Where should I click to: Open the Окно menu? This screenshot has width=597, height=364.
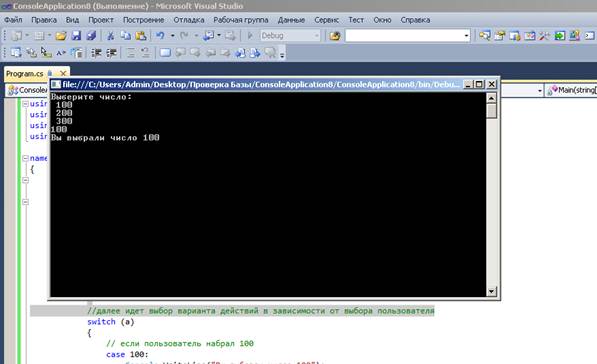pyautogui.click(x=382, y=20)
